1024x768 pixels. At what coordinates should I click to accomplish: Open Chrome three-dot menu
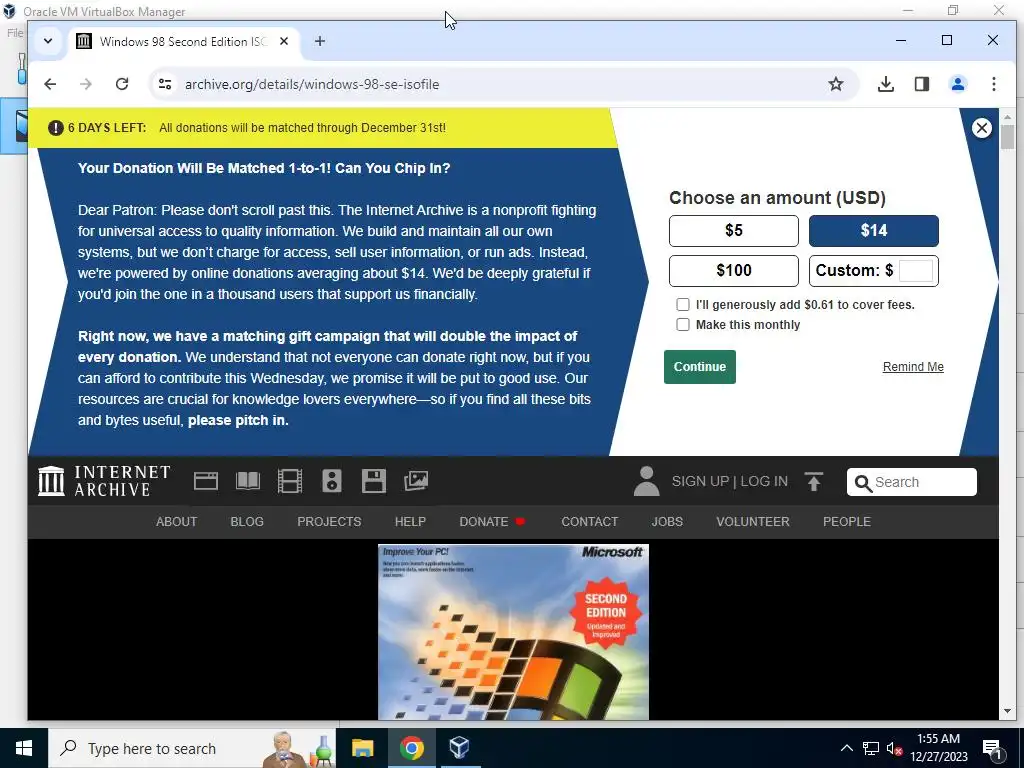click(993, 84)
